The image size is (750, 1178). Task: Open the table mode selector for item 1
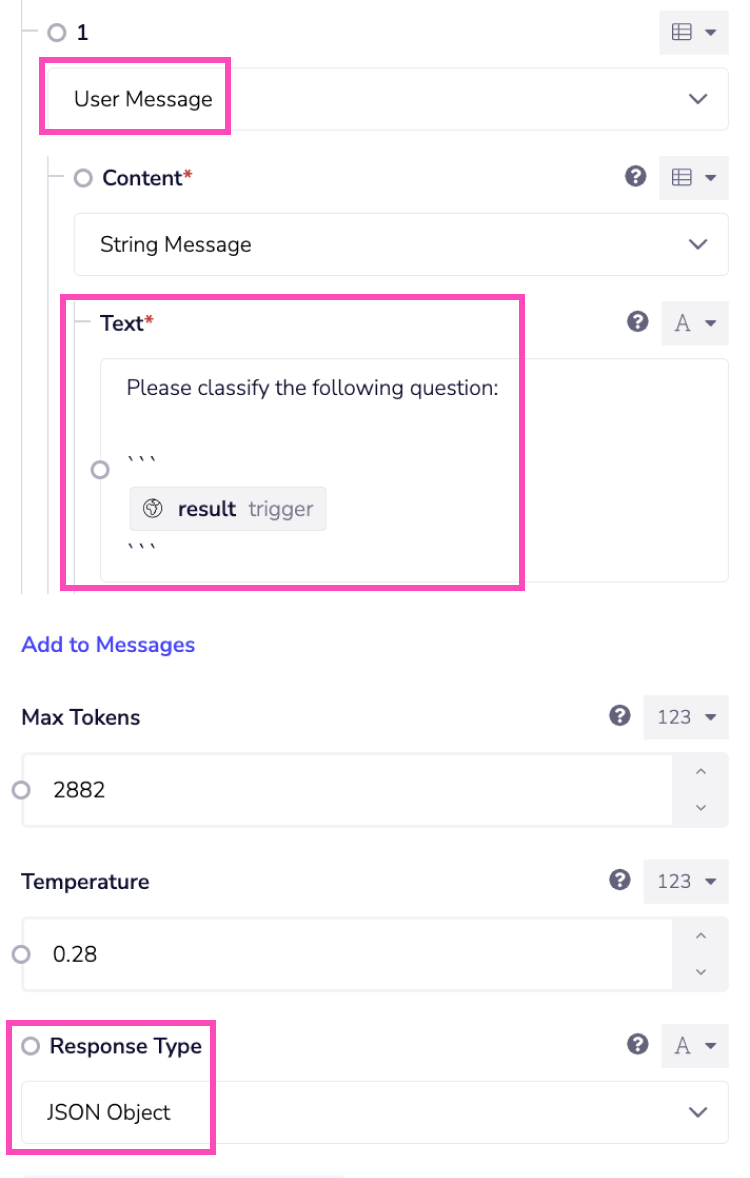point(693,32)
